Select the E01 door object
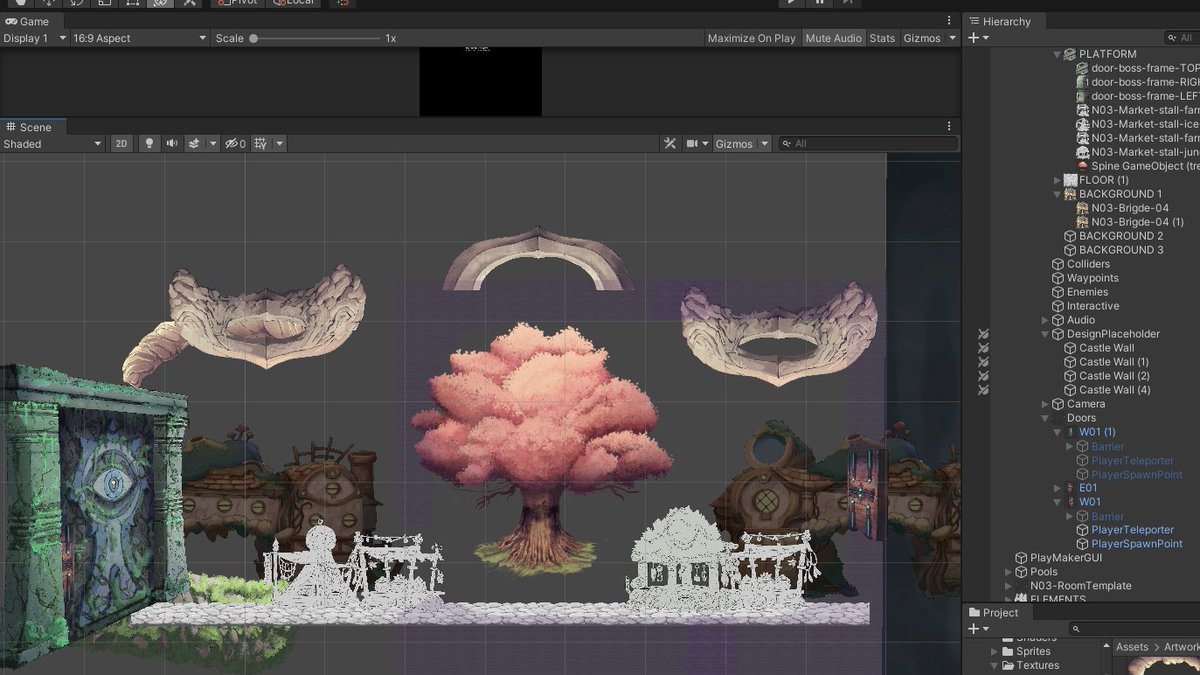 1080,488
